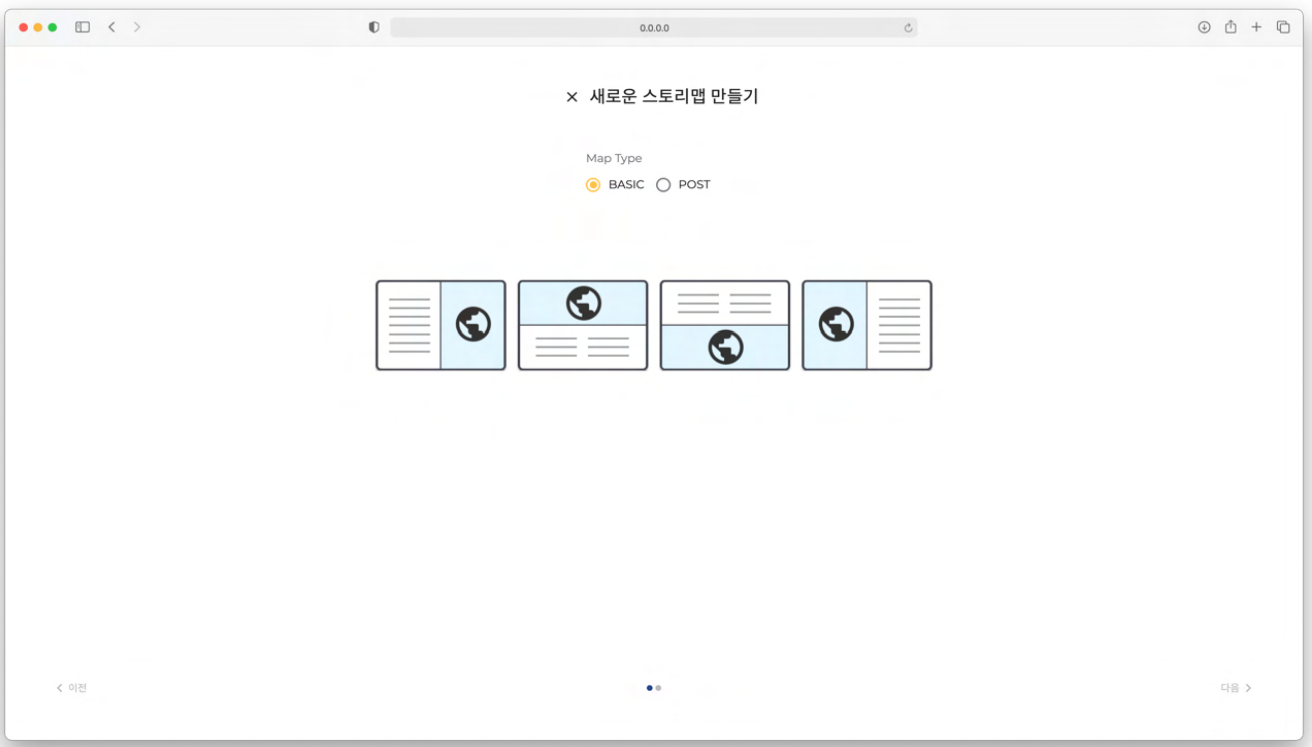
Task: Go back in browser history
Action: click(112, 27)
